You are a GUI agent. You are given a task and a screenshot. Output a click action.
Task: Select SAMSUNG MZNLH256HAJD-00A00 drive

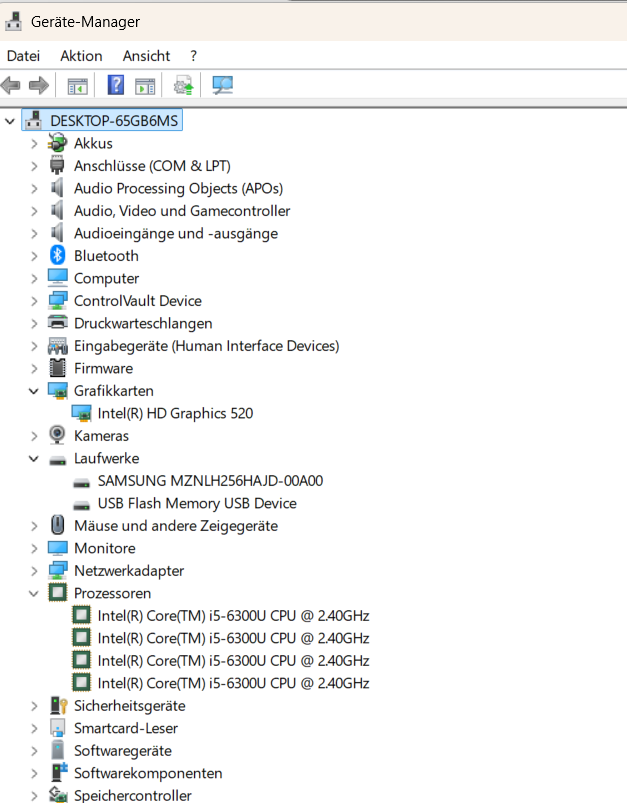click(x=211, y=480)
